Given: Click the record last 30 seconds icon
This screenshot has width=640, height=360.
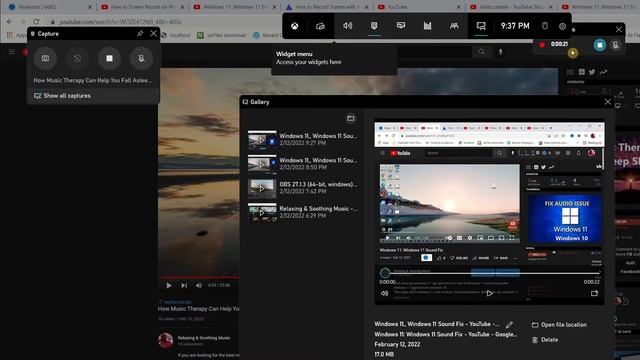Looking at the screenshot, I should click(x=77, y=58).
